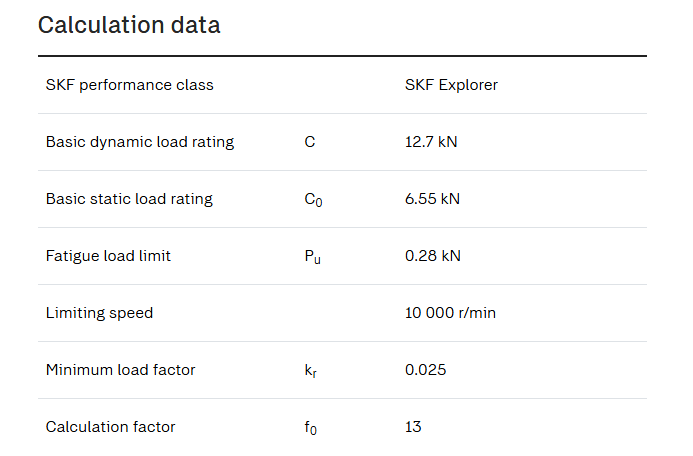Click the Calculation data heading
693x456 pixels.
point(129,25)
